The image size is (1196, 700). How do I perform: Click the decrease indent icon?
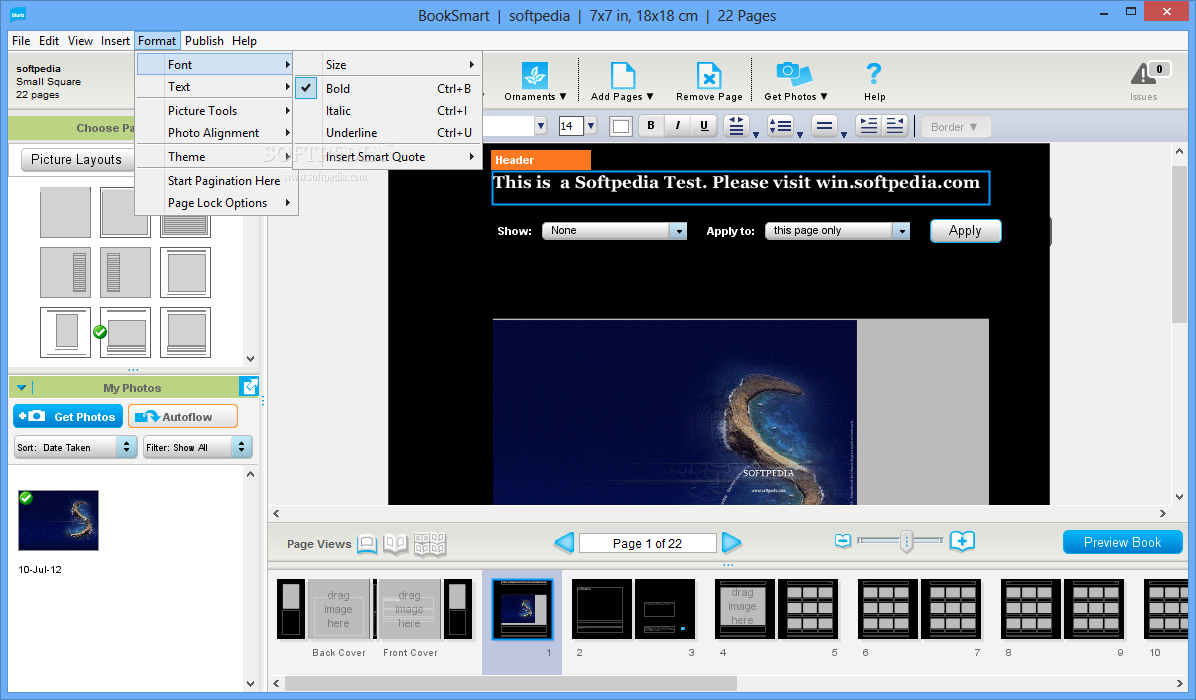[x=894, y=126]
